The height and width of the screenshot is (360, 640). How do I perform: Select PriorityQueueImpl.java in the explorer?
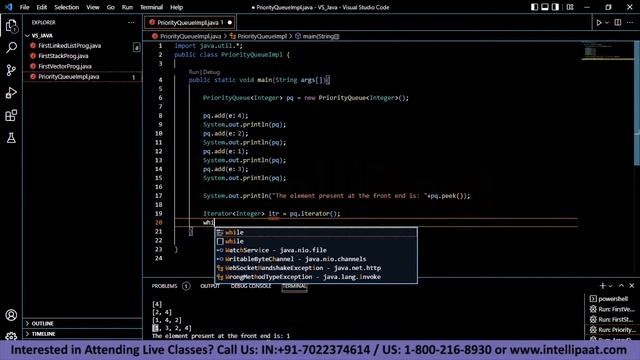click(82, 77)
